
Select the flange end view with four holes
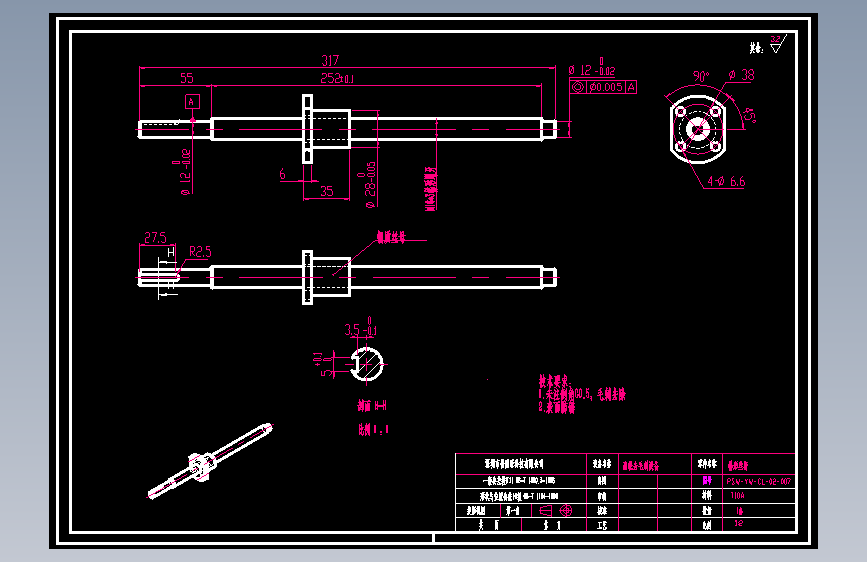tap(698, 129)
